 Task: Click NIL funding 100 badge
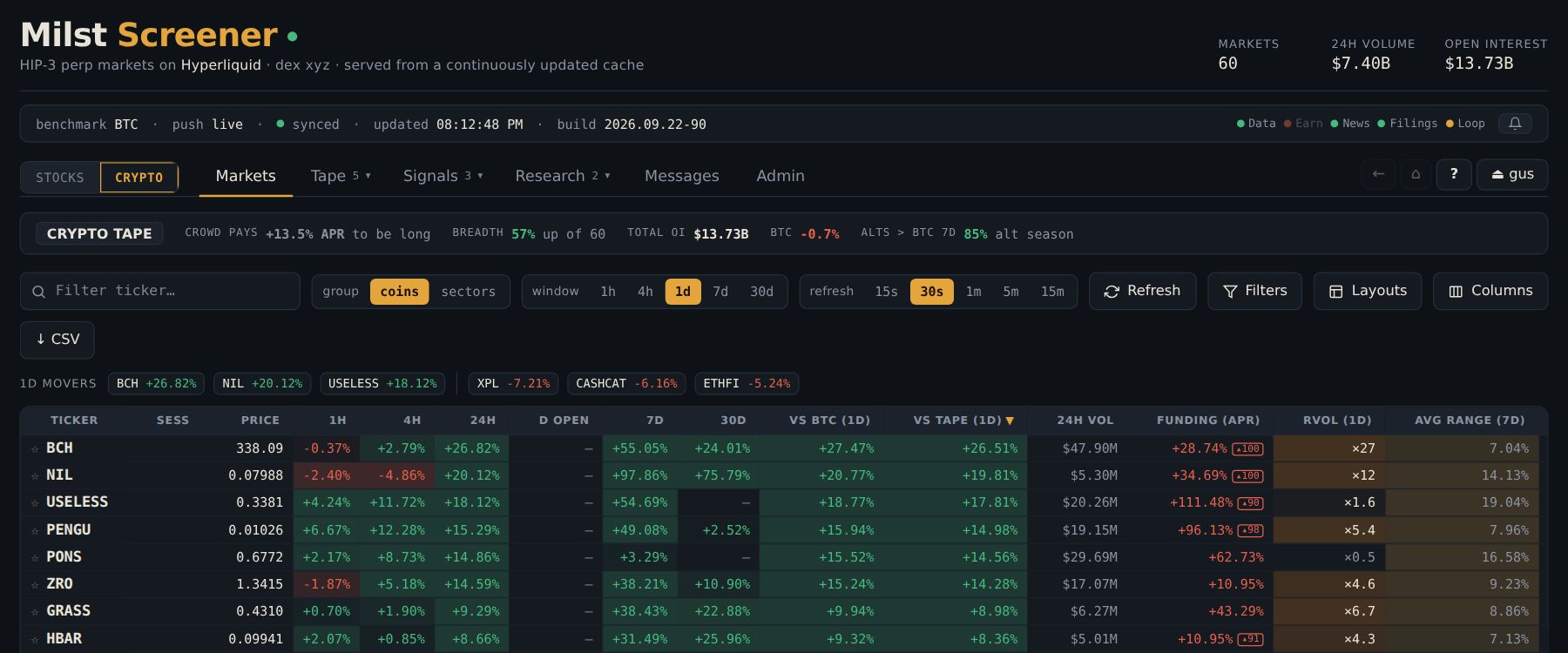pos(1247,476)
